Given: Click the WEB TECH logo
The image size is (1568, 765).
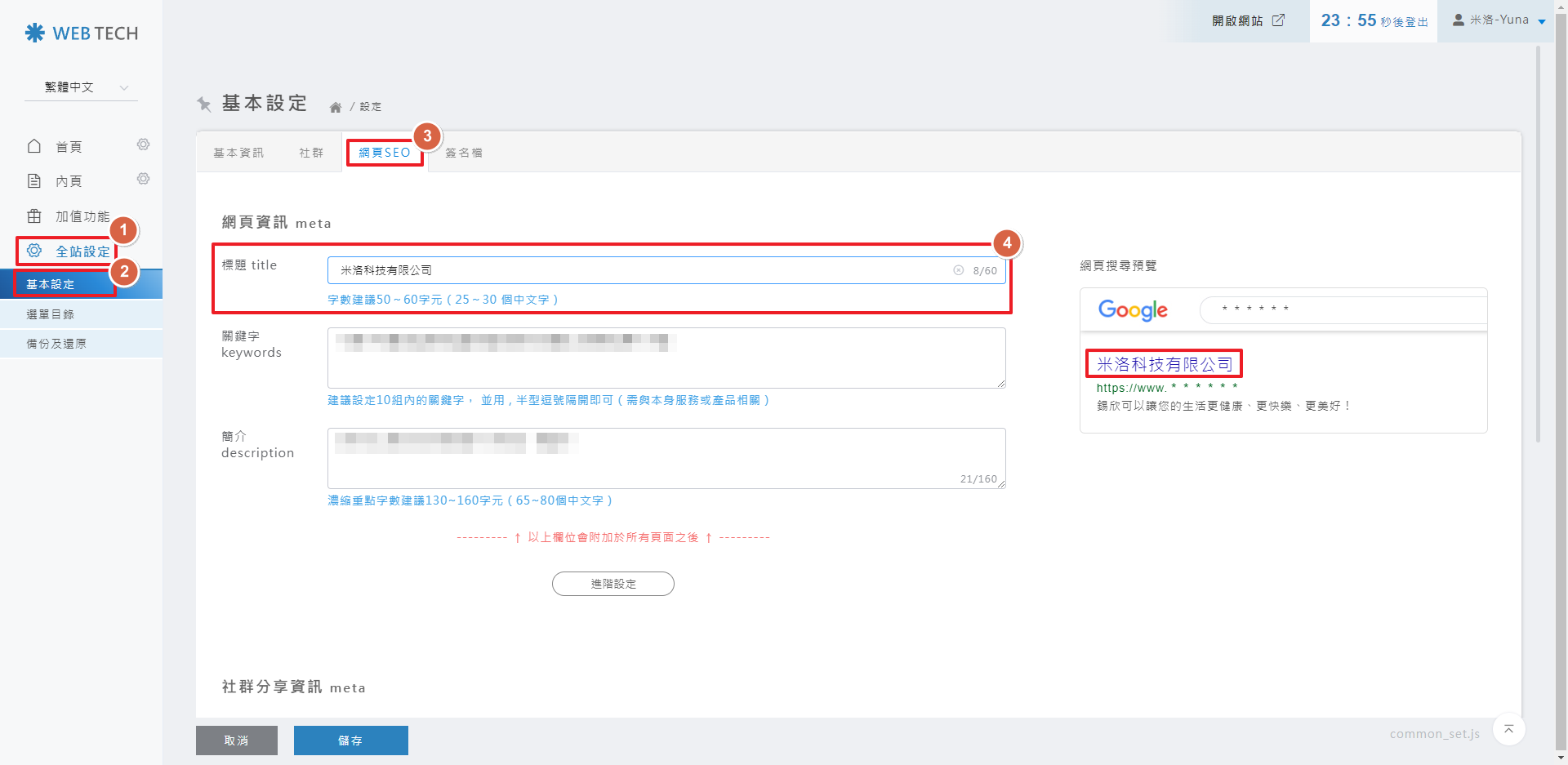Looking at the screenshot, I should coord(82,33).
